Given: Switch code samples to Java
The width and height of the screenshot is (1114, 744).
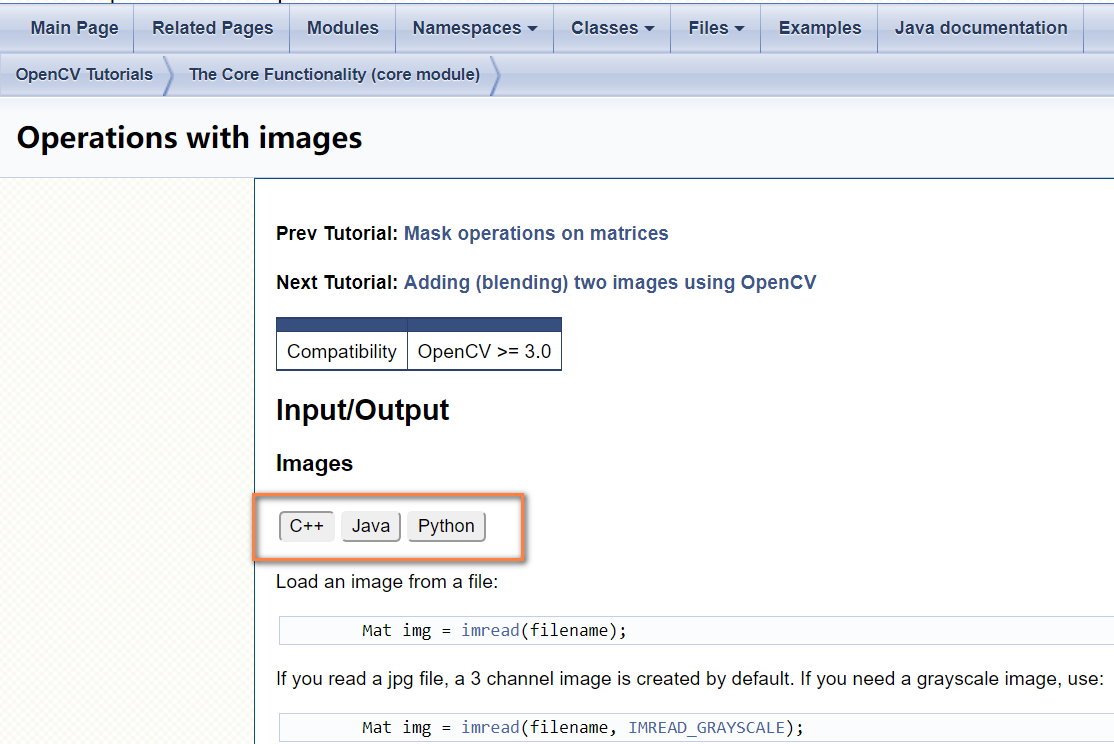Looking at the screenshot, I should [371, 527].
